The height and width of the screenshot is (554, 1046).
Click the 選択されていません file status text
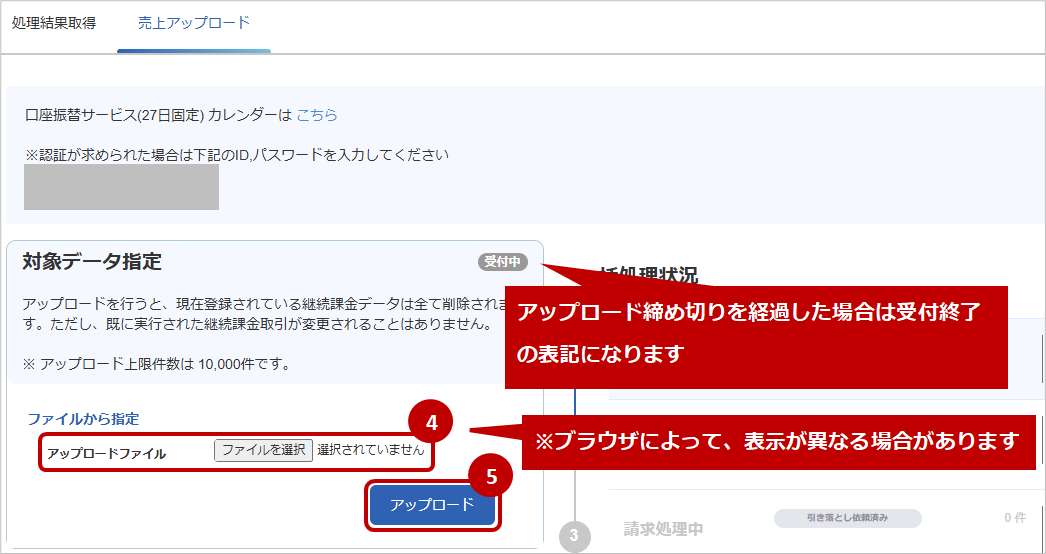point(371,451)
